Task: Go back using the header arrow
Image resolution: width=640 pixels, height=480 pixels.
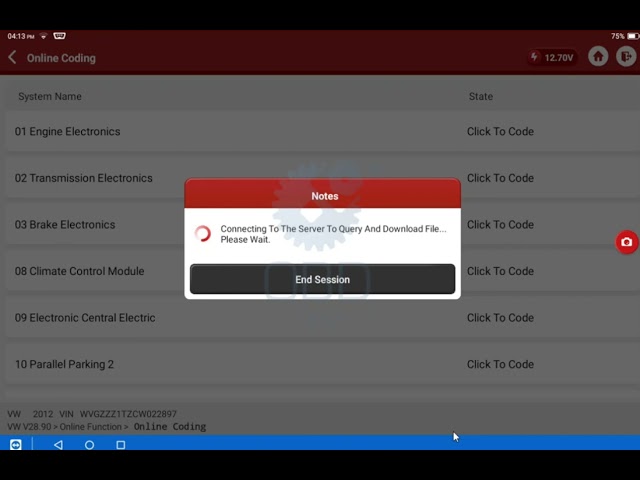Action: [13, 58]
